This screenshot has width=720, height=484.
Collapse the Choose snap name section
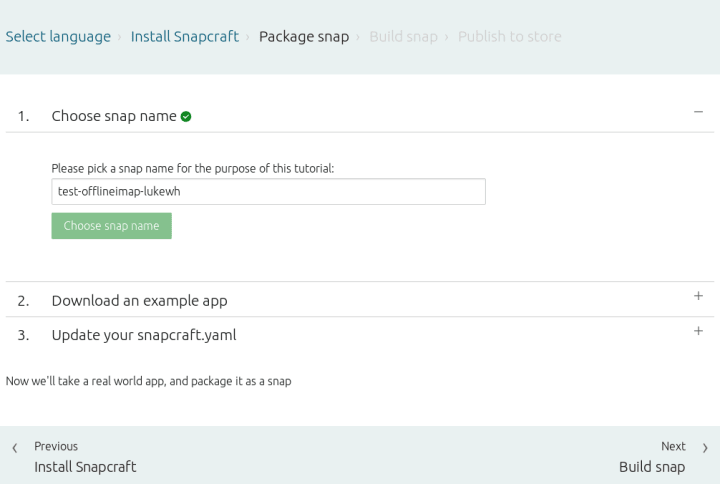coord(698,112)
